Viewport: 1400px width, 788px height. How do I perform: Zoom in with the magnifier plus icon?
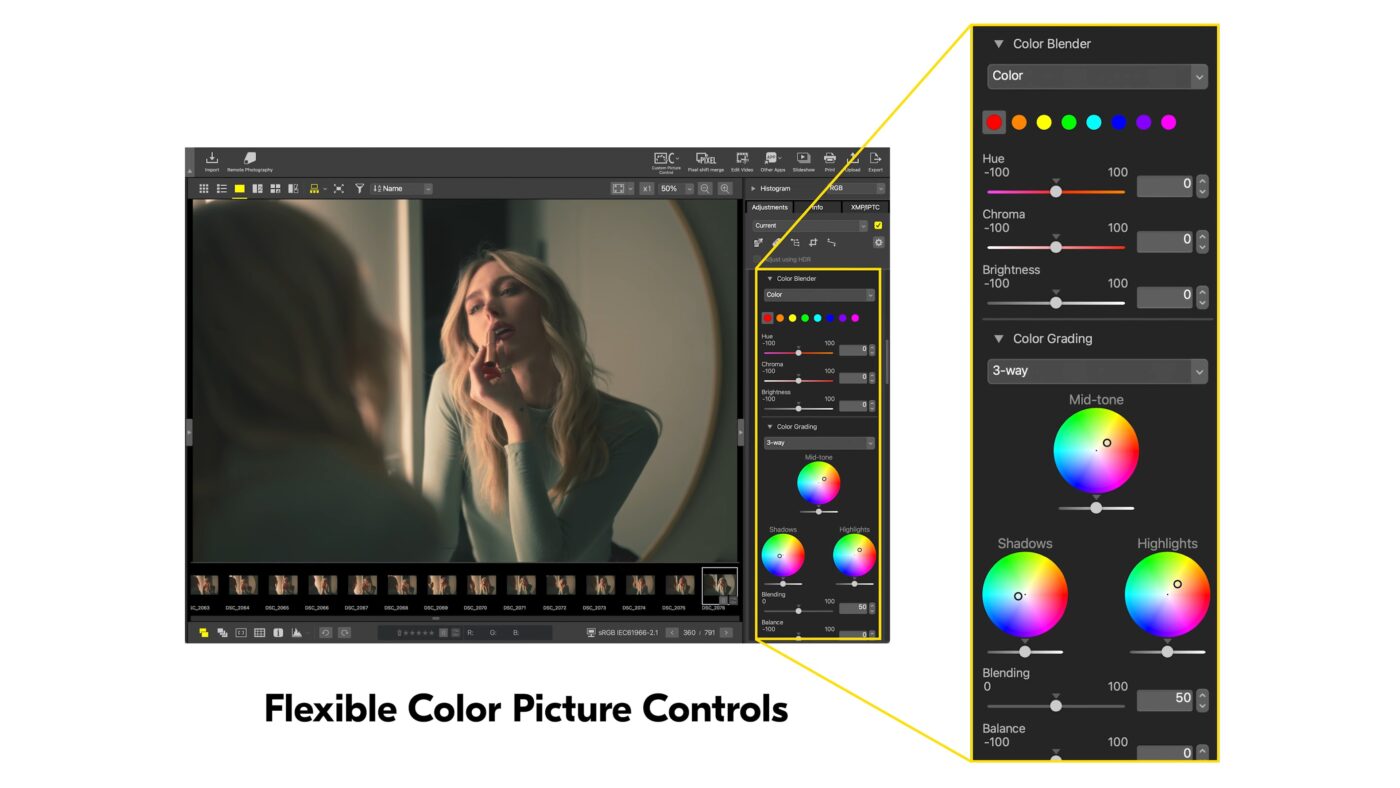(x=725, y=189)
